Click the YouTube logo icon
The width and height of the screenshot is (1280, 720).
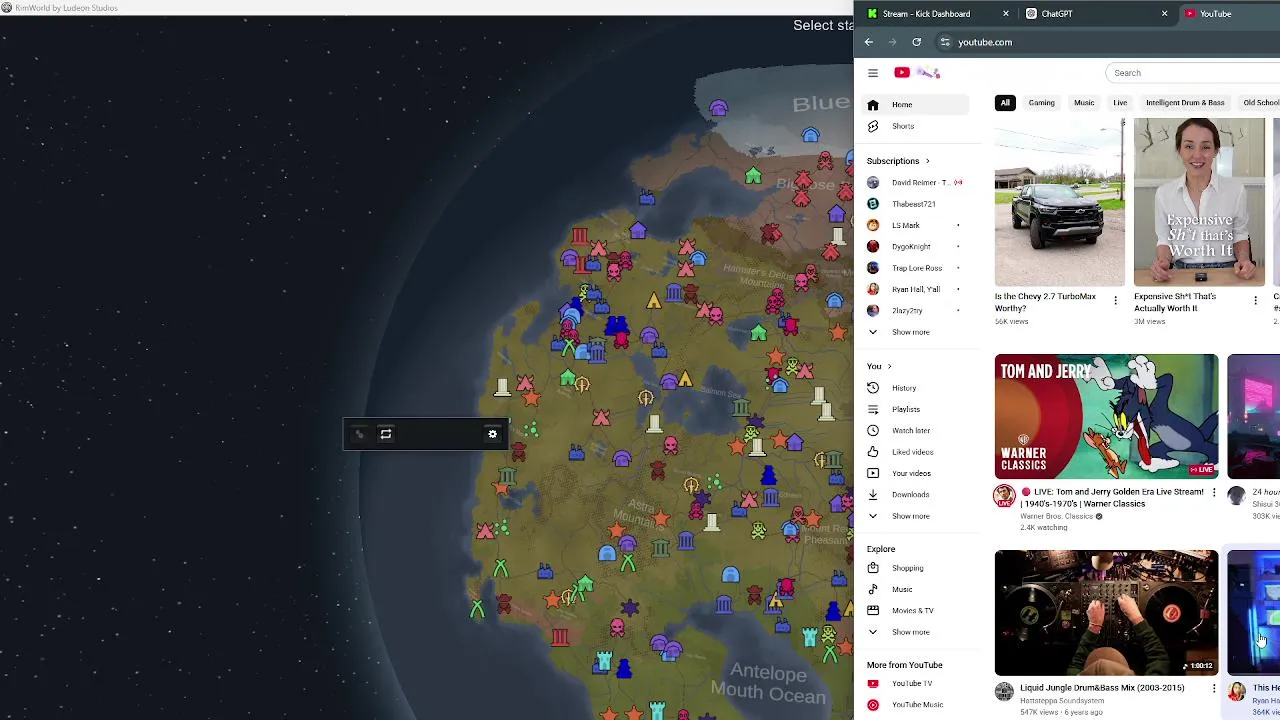(902, 73)
